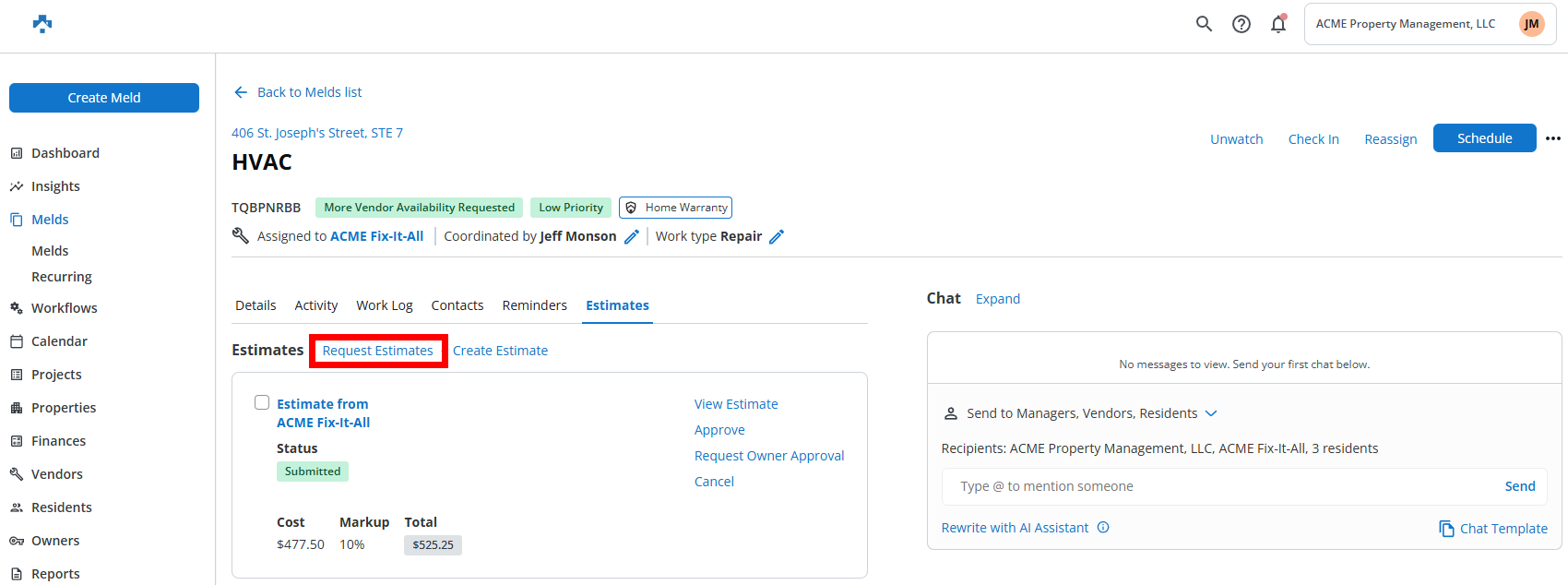Open the Activity tab
The height and width of the screenshot is (585, 1568).
315,305
